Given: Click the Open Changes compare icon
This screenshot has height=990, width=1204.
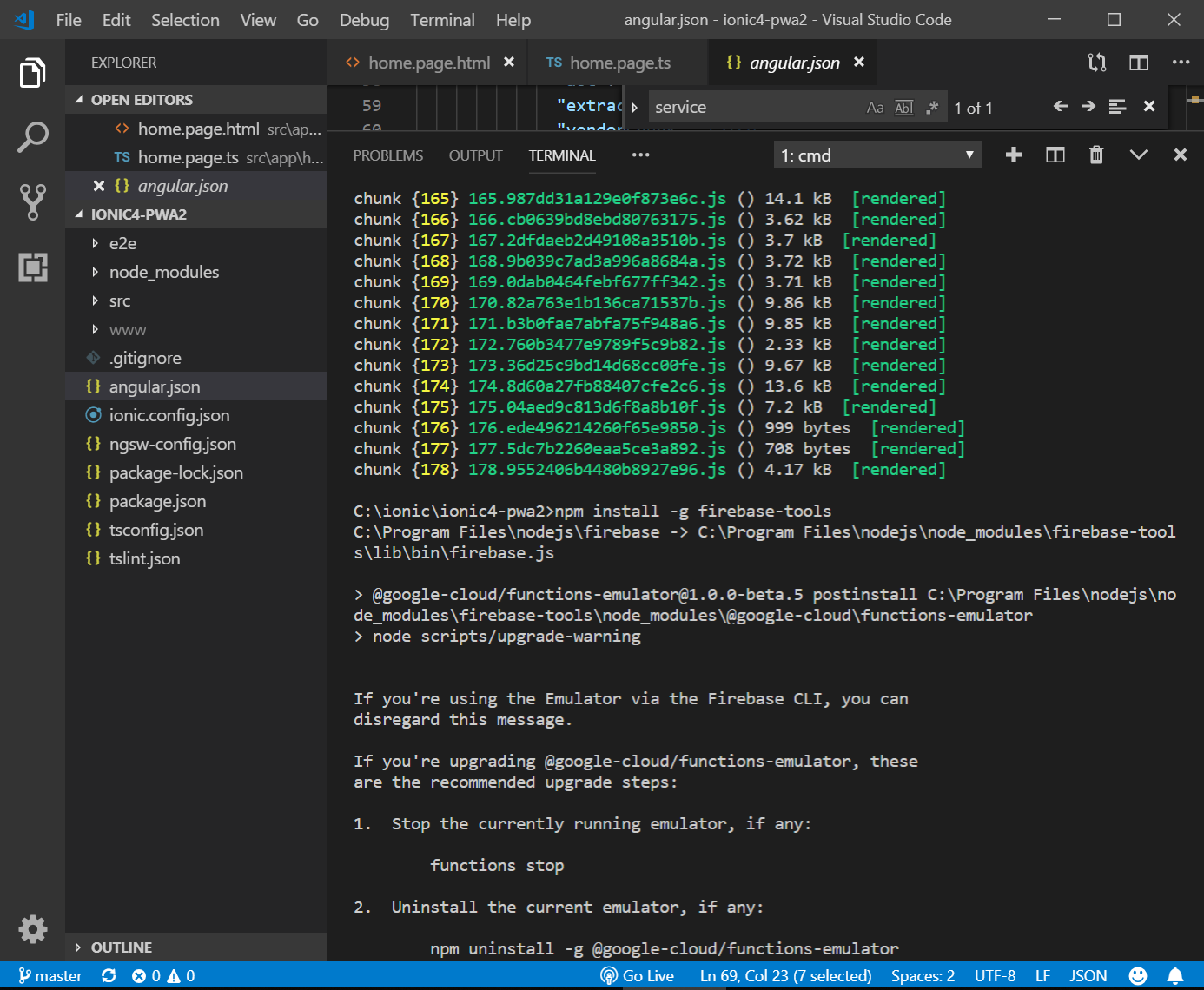Looking at the screenshot, I should pyautogui.click(x=1097, y=63).
